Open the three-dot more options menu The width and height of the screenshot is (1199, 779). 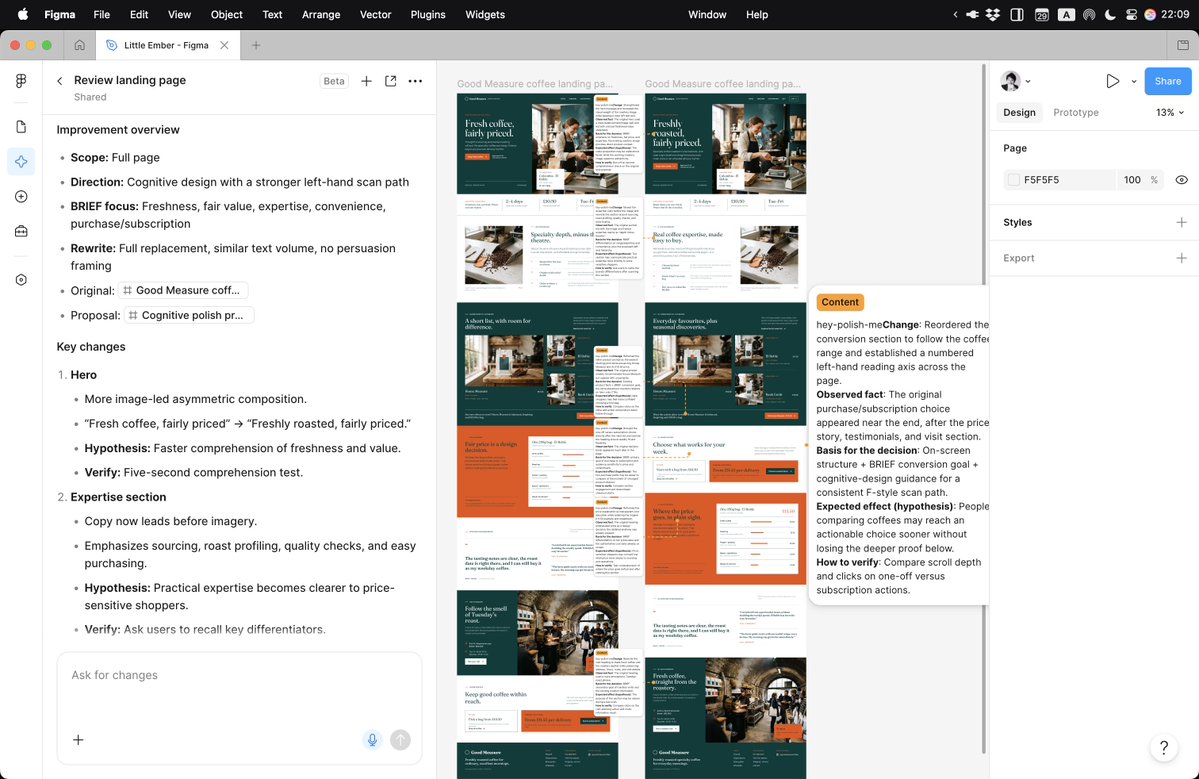415,81
